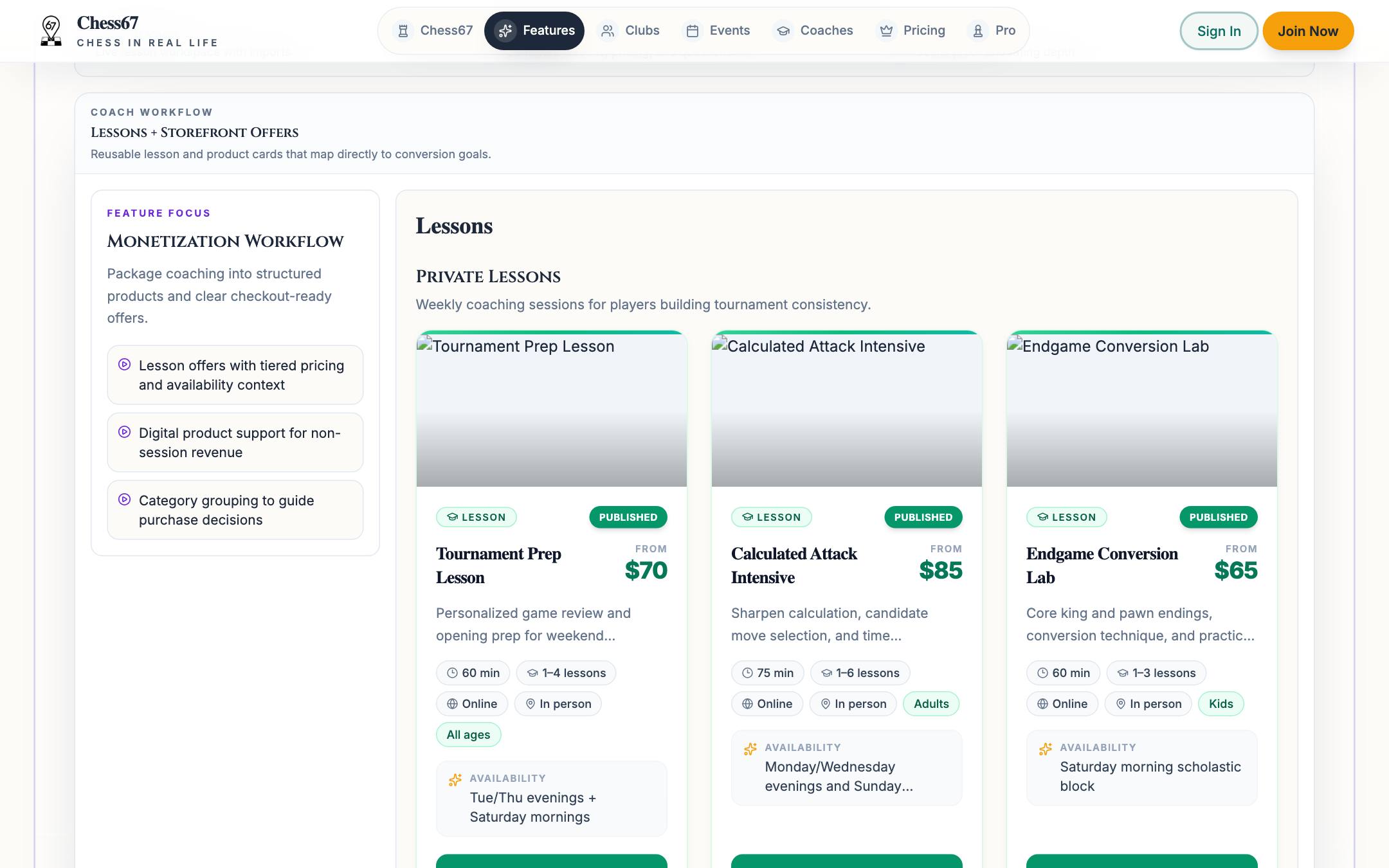Click the crown icon beside Pricing
The width and height of the screenshot is (1389, 868).
(x=886, y=31)
